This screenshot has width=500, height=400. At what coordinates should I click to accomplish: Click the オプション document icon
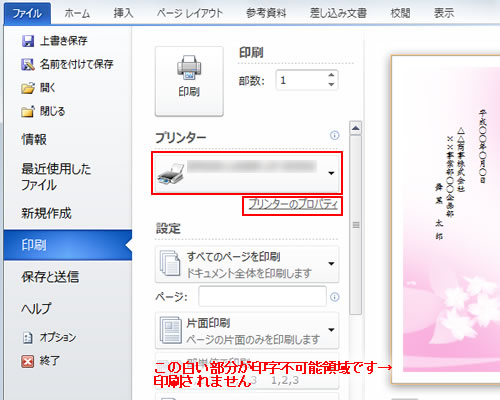(28, 337)
